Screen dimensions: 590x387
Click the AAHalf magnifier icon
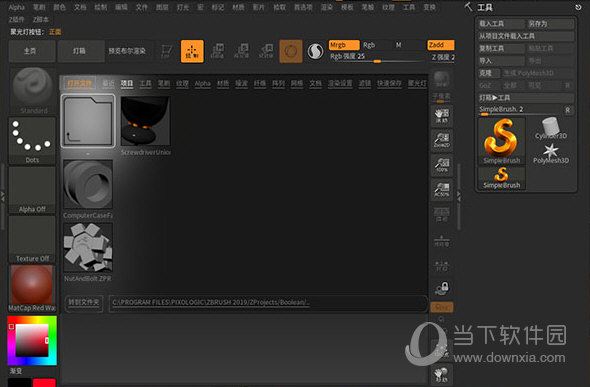[442, 189]
